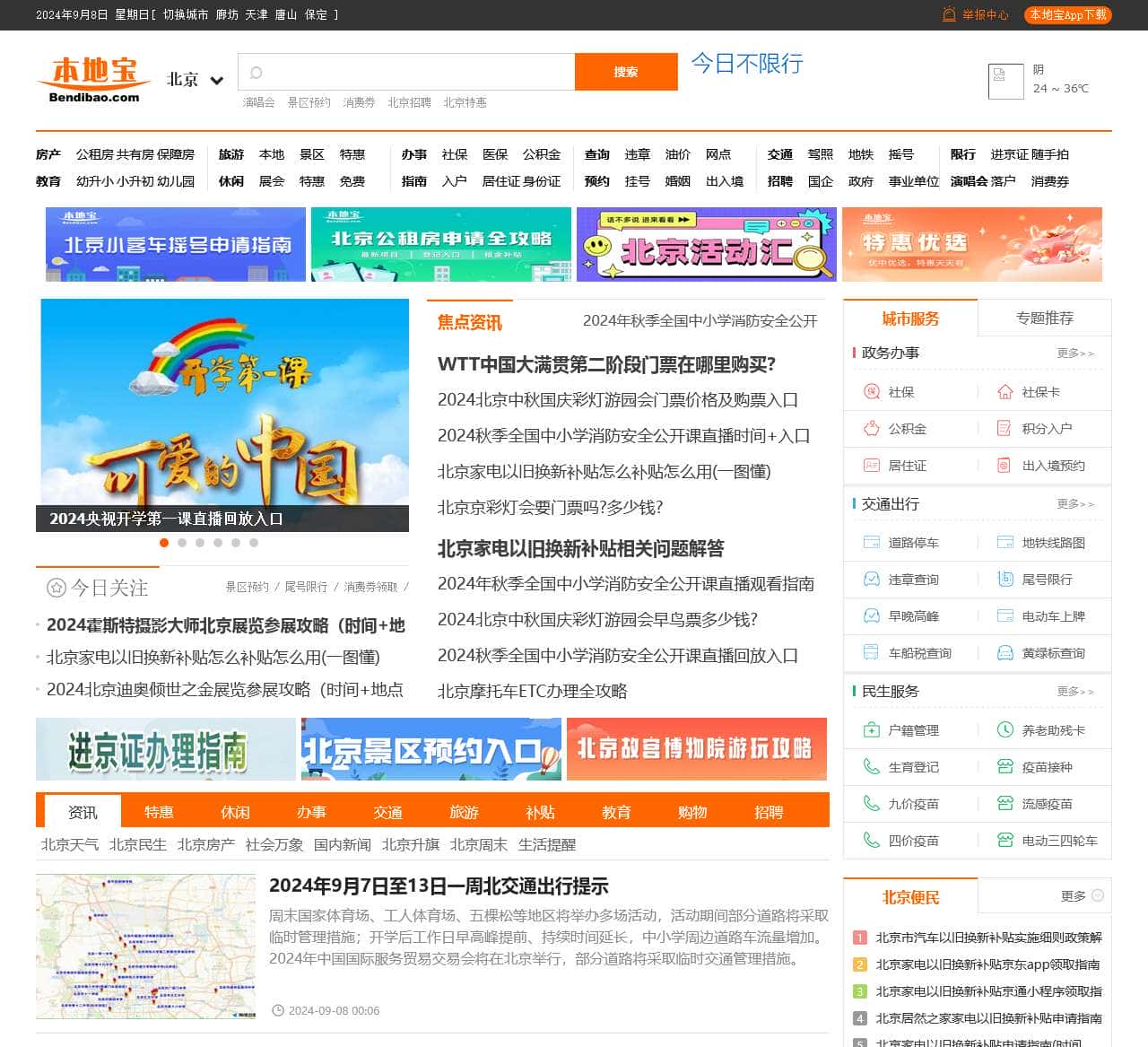The width and height of the screenshot is (1148, 1047).
Task: Select the 特惠 tab in orange bar
Action: coord(159,812)
